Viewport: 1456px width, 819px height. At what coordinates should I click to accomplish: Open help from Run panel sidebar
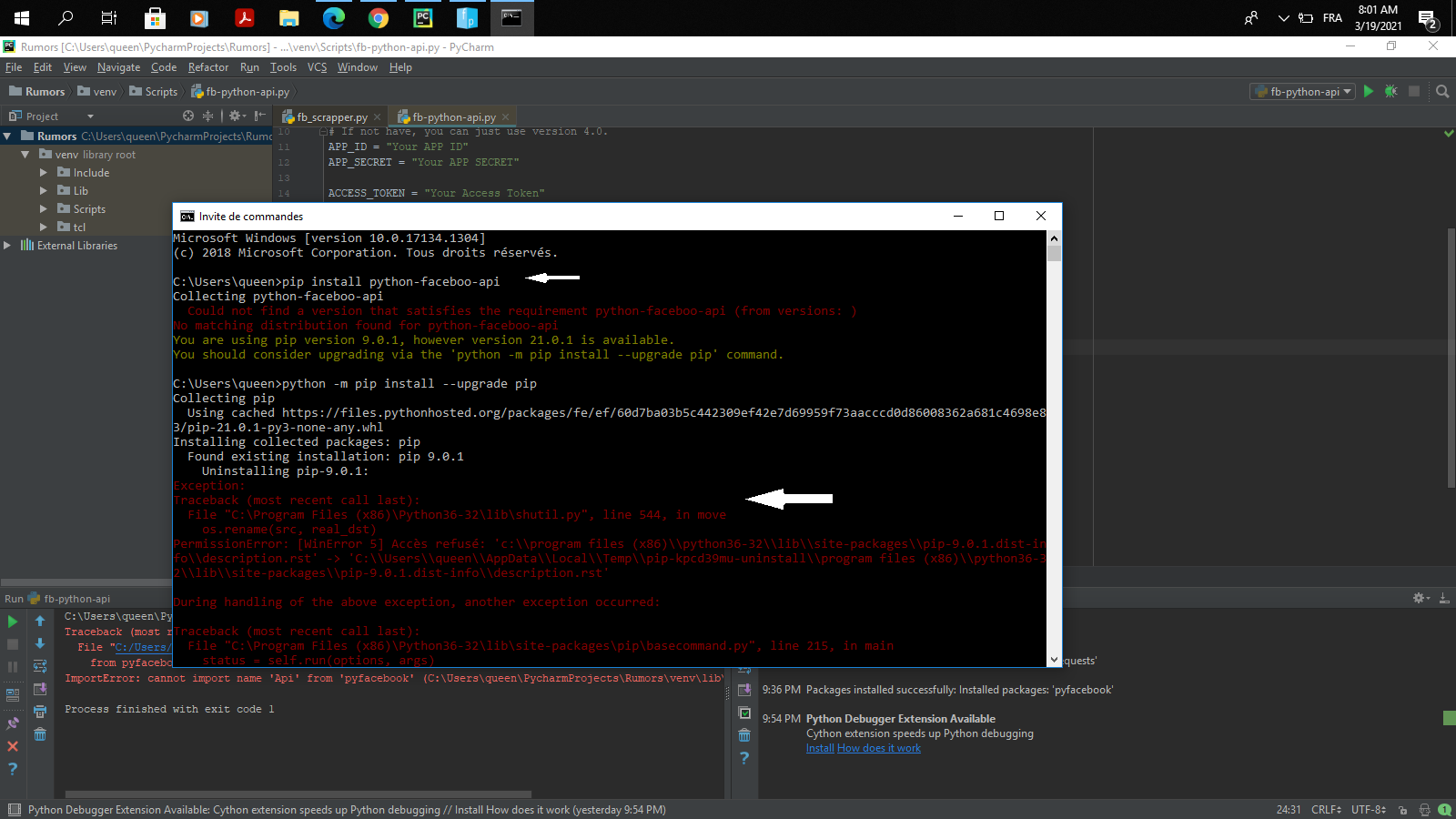(x=13, y=769)
